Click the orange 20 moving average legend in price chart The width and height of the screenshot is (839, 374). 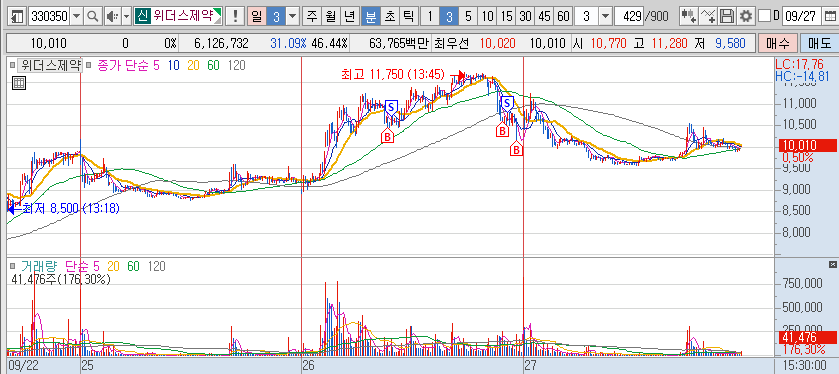click(193, 66)
